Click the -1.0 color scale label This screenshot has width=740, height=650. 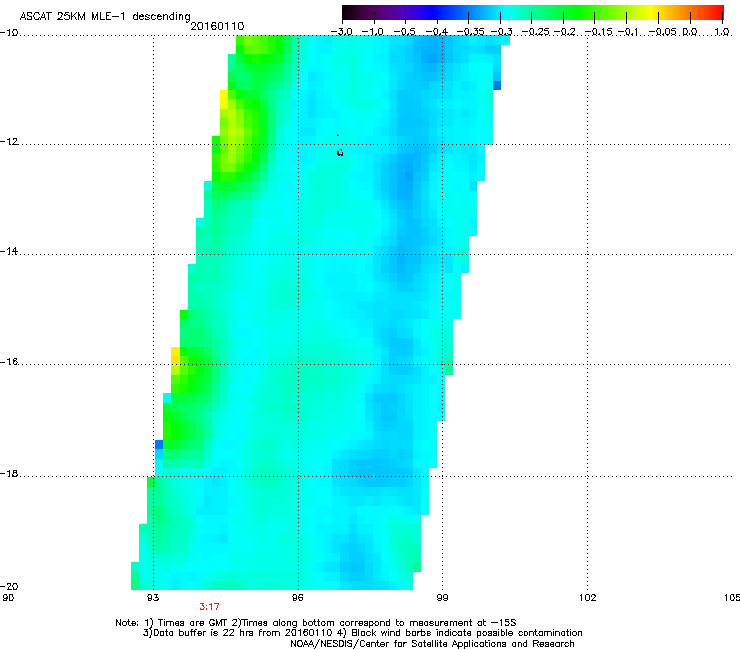pos(372,32)
